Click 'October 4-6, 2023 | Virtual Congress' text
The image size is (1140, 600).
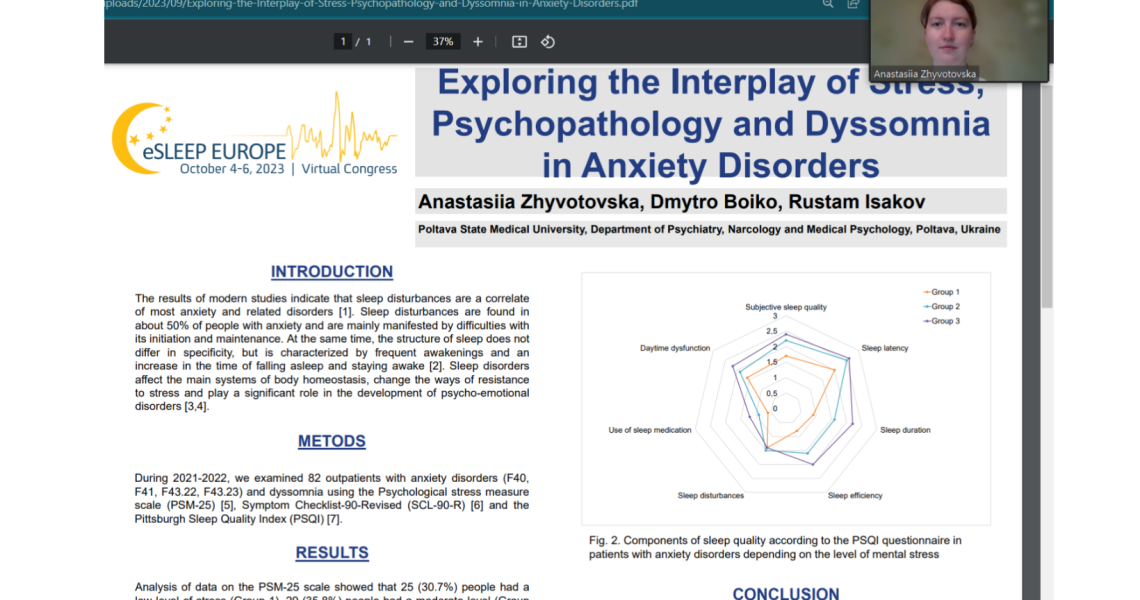coord(289,169)
